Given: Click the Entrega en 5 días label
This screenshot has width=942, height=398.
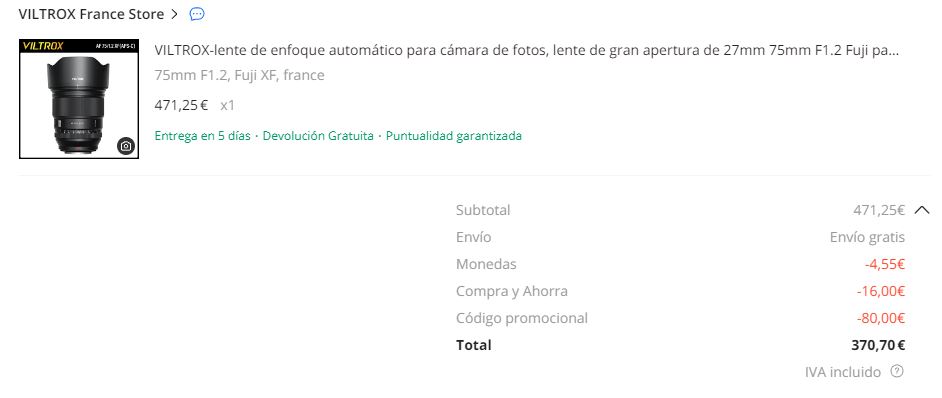Looking at the screenshot, I should click(x=202, y=135).
